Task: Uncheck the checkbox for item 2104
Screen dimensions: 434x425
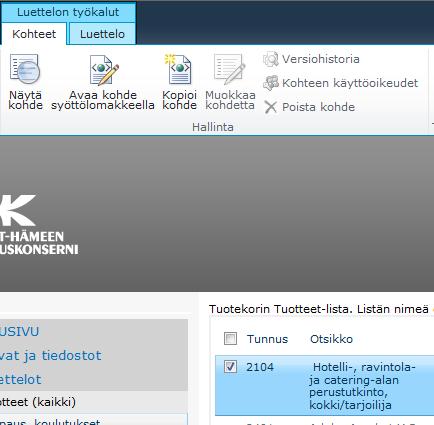Action: [230, 367]
